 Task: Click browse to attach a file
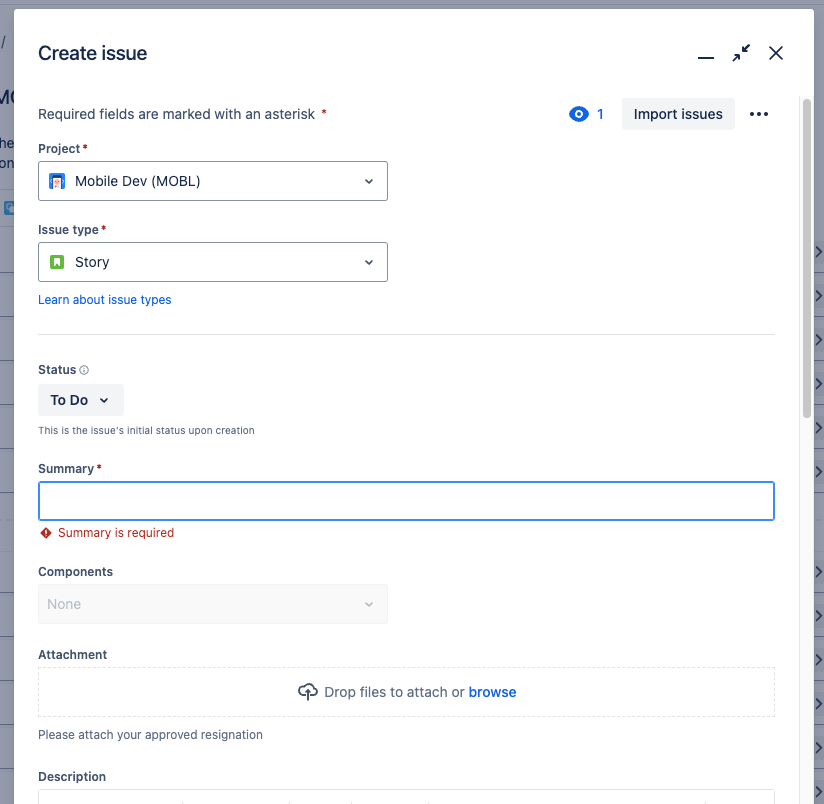(492, 691)
